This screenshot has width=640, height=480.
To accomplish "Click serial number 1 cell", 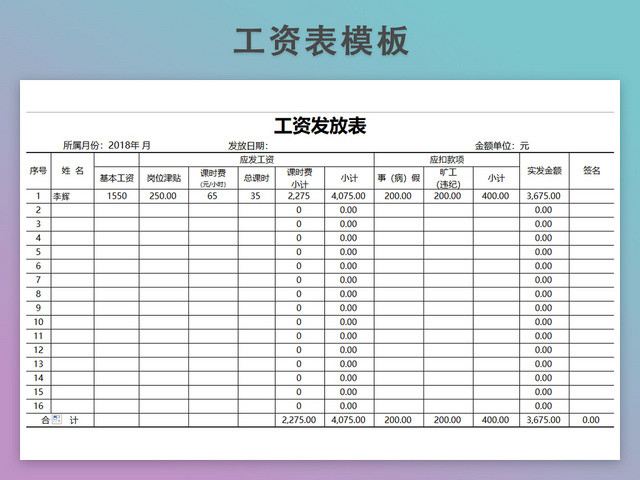I will pos(38,196).
